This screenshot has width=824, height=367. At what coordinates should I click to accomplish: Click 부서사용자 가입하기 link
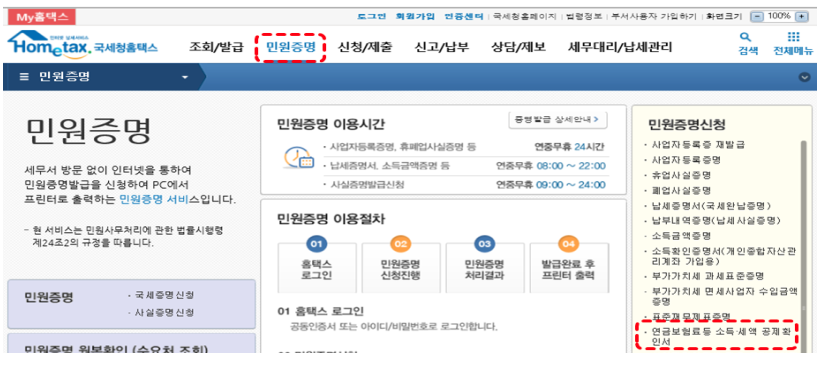pos(654,16)
